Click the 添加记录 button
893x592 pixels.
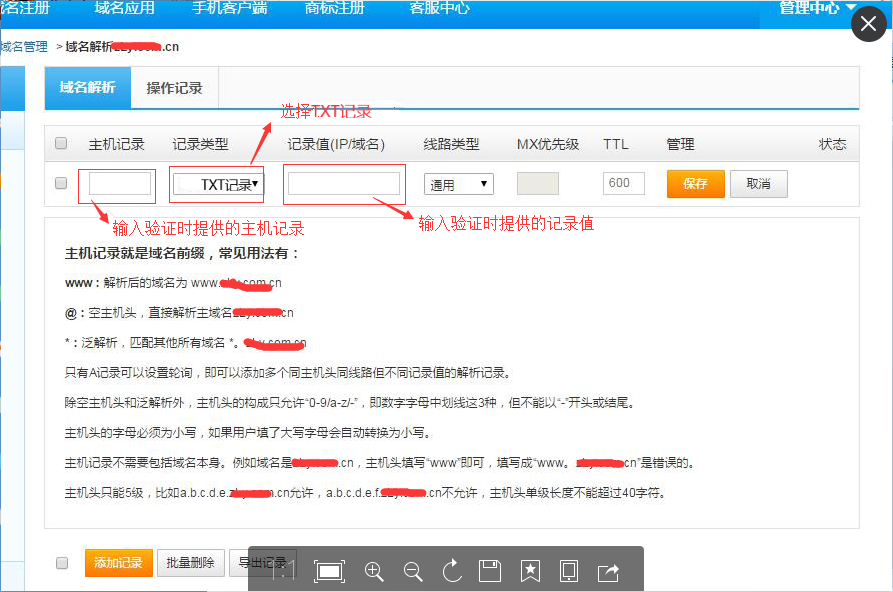point(118,563)
